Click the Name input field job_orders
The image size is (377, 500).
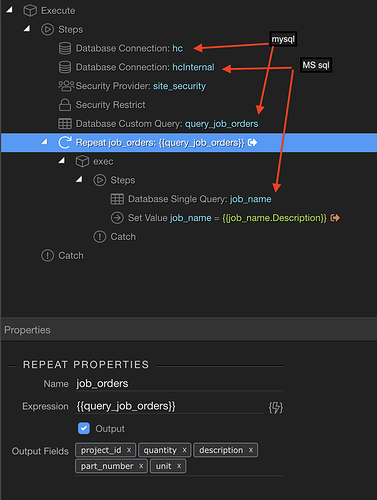click(x=179, y=384)
